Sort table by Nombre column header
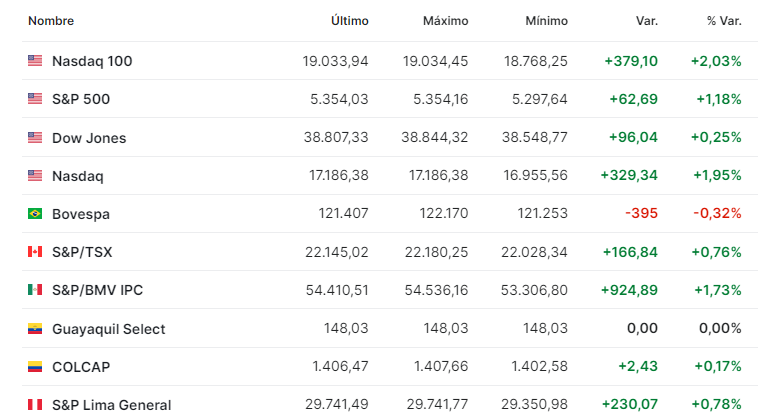Viewport: 758px width, 417px height. coord(51,21)
